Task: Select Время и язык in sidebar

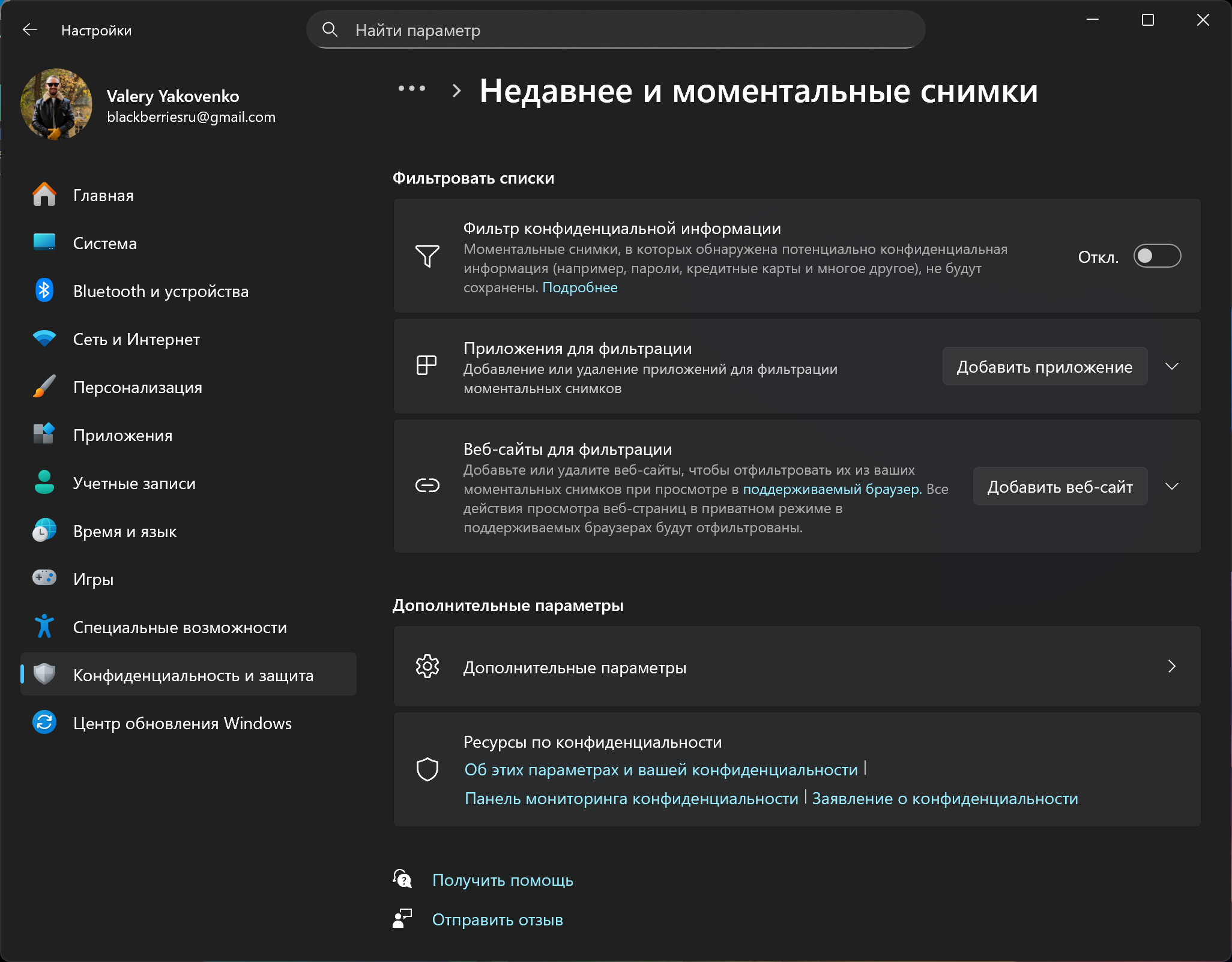Action: (125, 531)
